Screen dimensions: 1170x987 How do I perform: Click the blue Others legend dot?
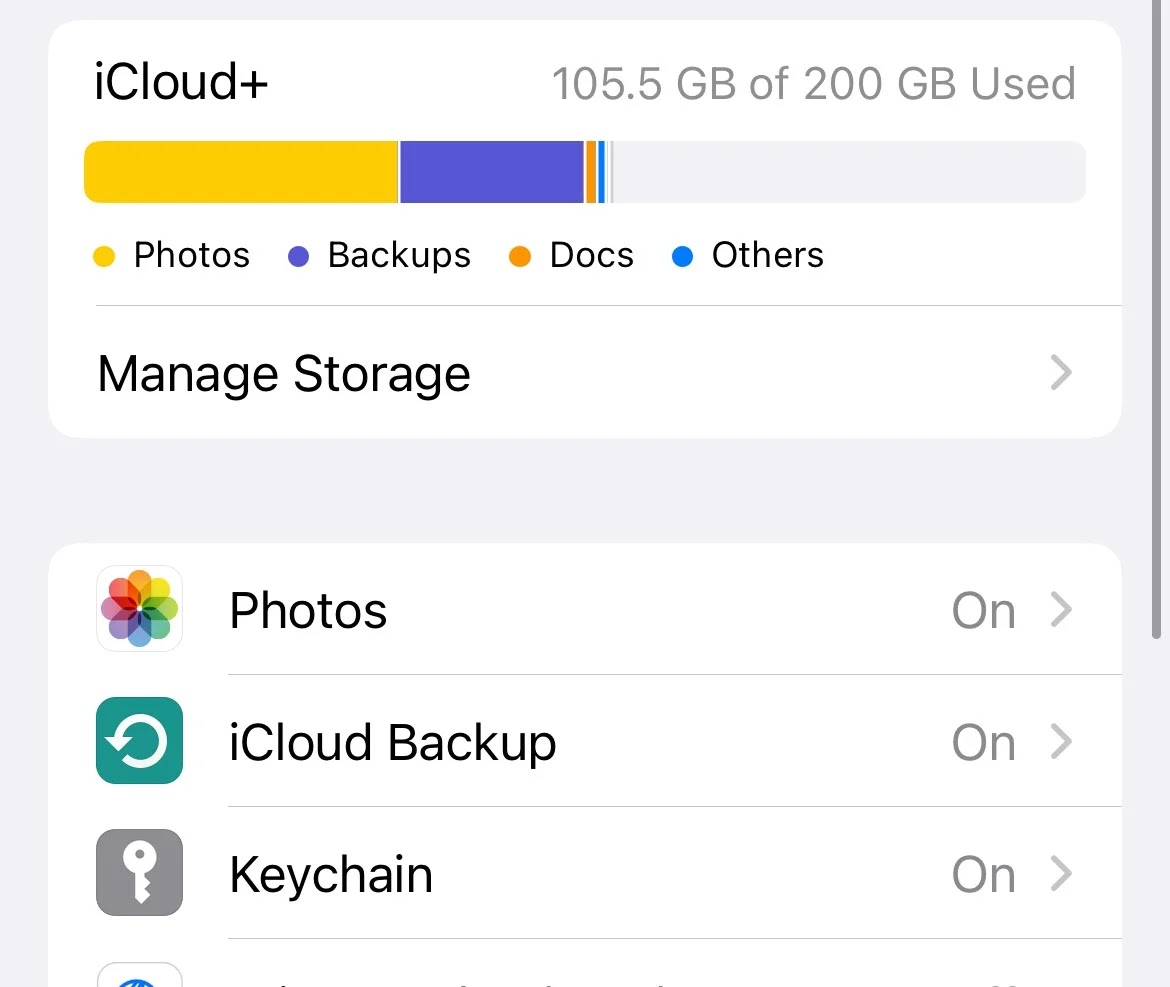(x=683, y=256)
